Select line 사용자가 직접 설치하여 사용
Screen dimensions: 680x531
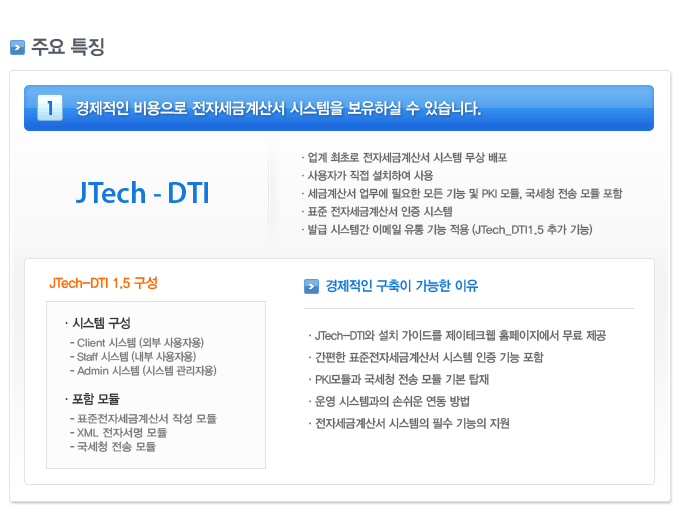(x=367, y=175)
